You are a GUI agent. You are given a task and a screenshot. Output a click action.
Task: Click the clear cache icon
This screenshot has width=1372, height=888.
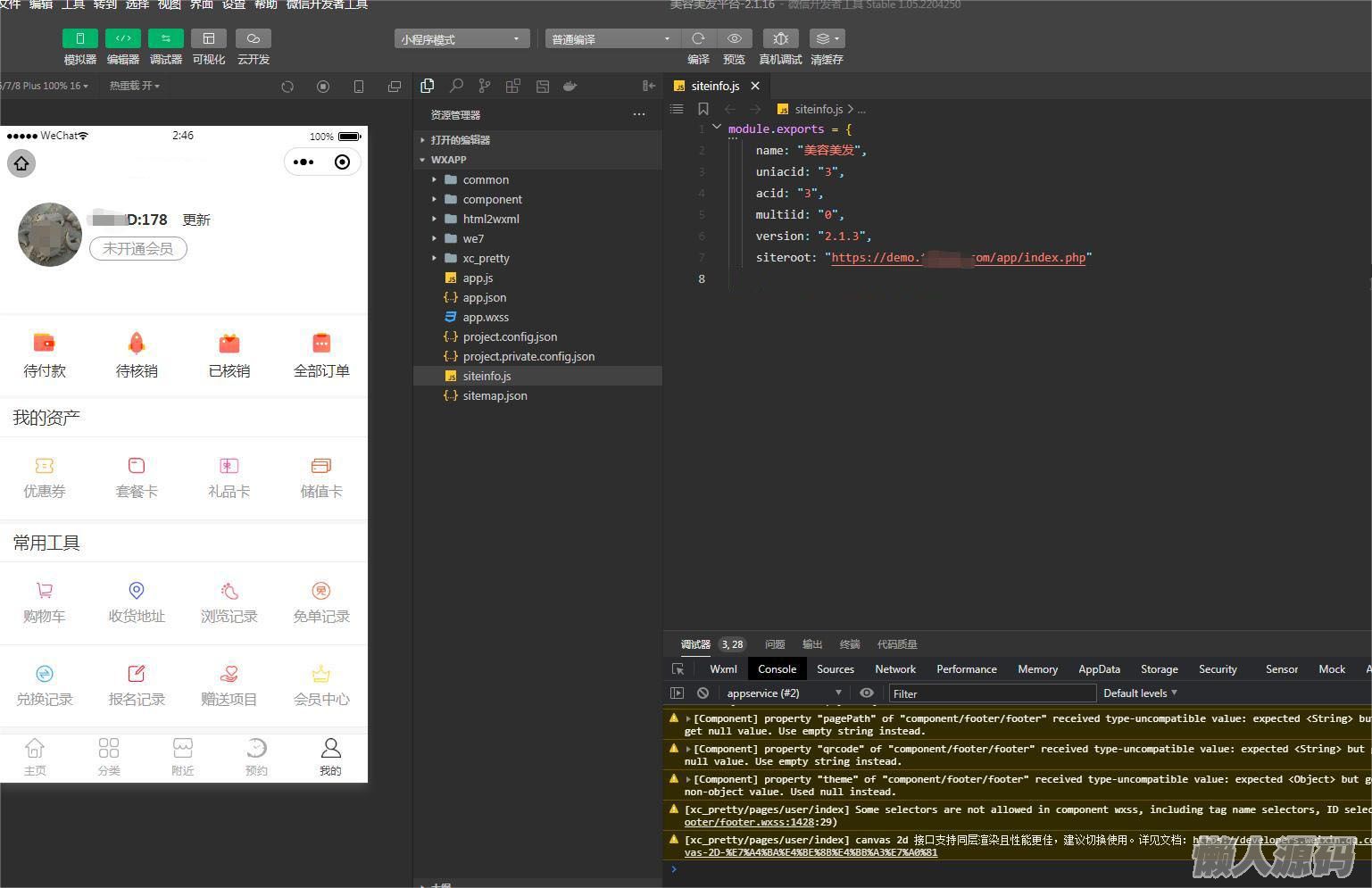point(826,38)
